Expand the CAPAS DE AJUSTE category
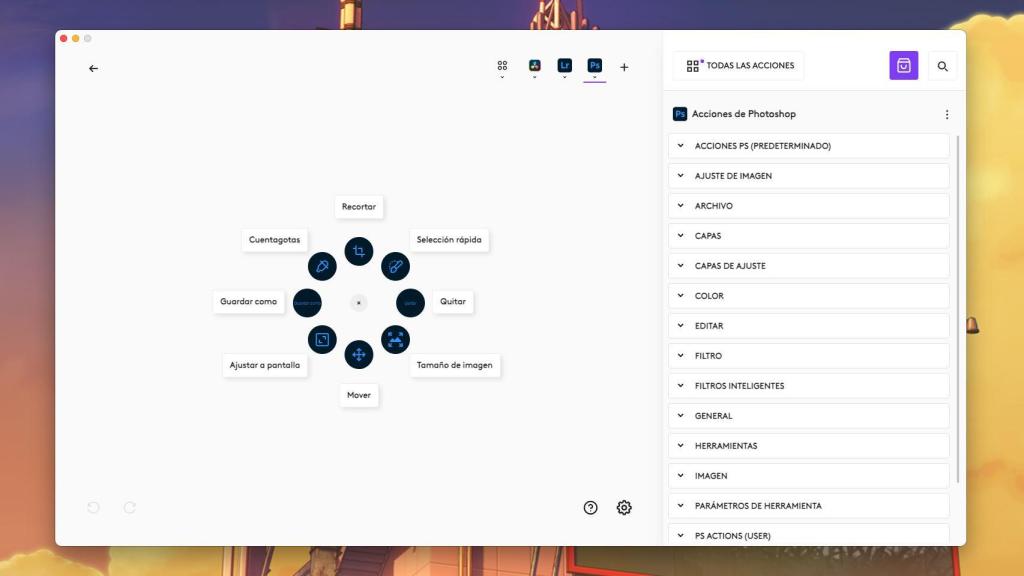Screen dimensions: 1024x576 (x=808, y=266)
